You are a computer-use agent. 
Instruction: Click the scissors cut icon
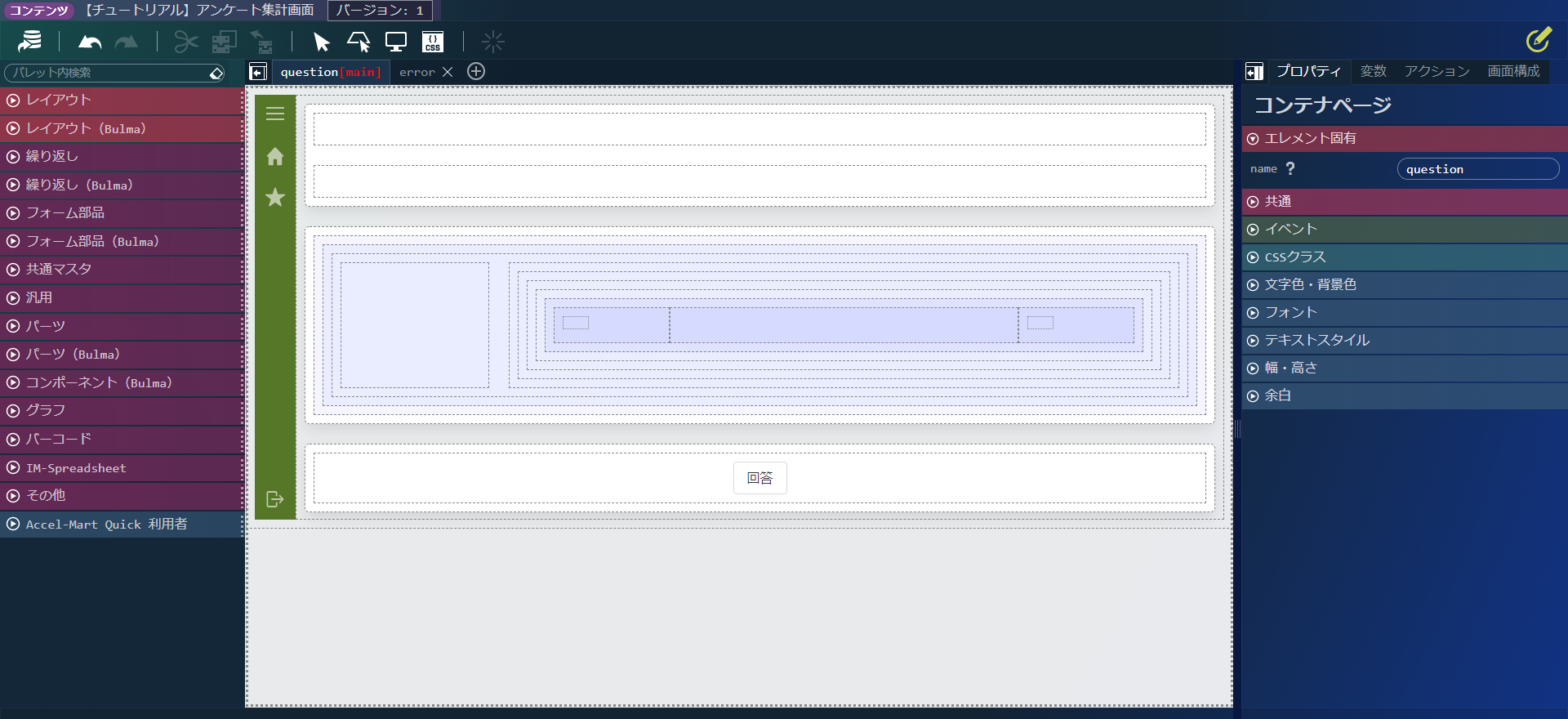186,42
